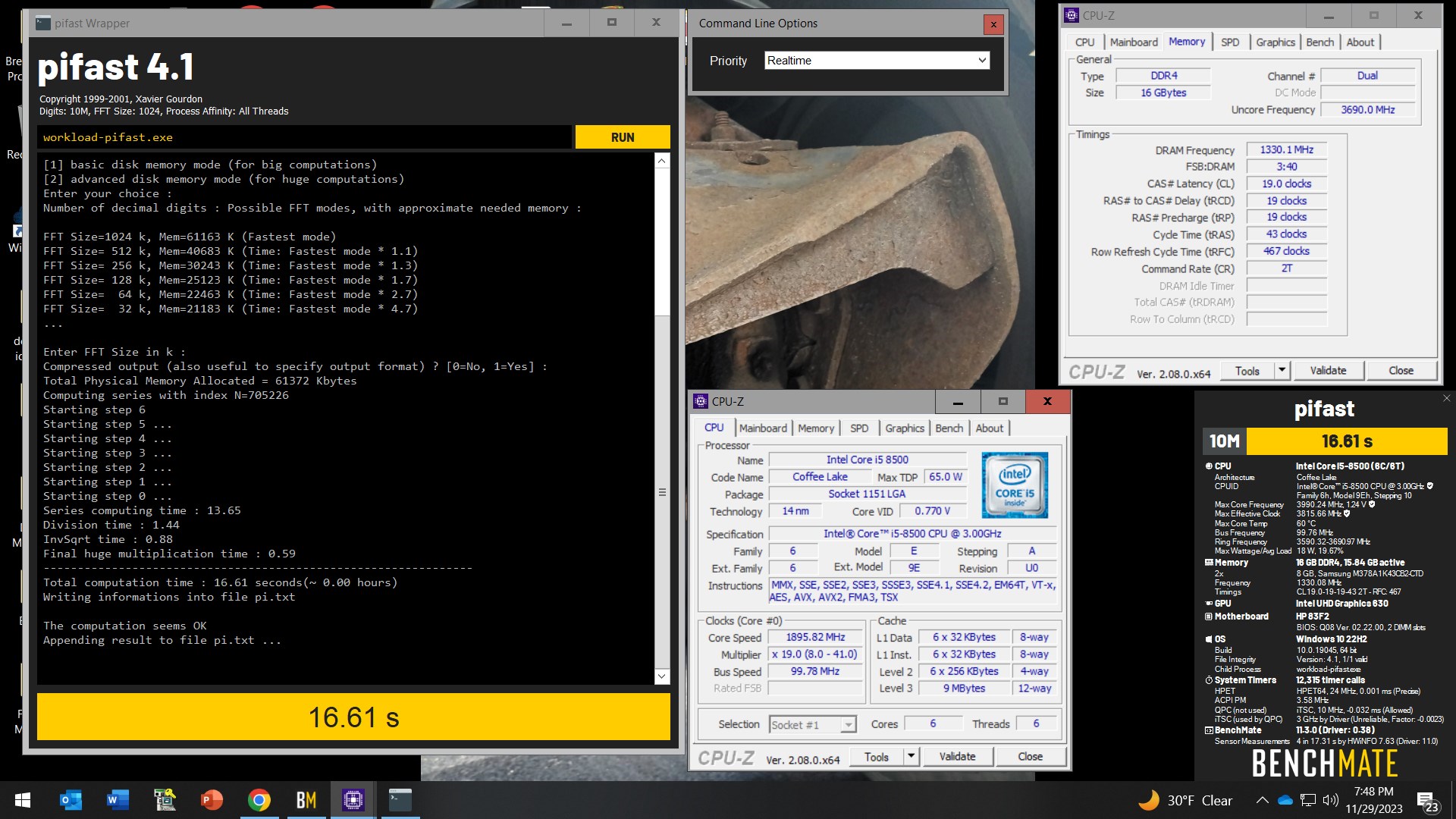The height and width of the screenshot is (819, 1456).
Task: Close the BenchMate pifast result panel
Action: click(x=1446, y=398)
